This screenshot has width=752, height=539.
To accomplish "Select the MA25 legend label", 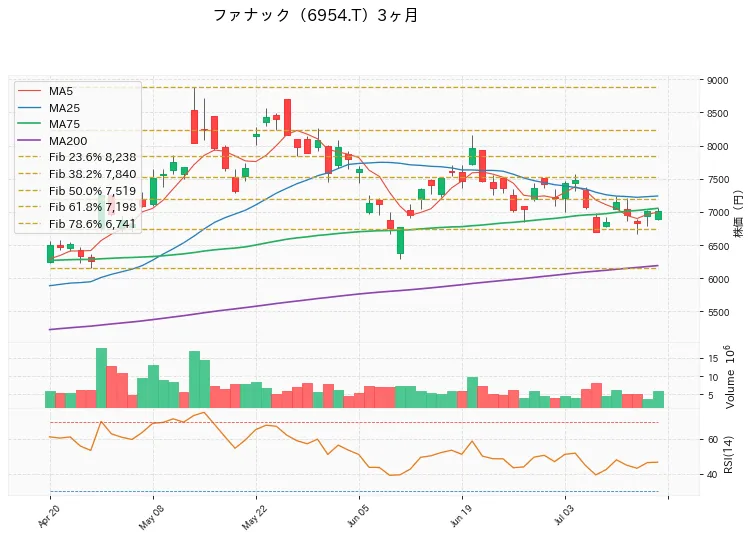I will pos(64,108).
